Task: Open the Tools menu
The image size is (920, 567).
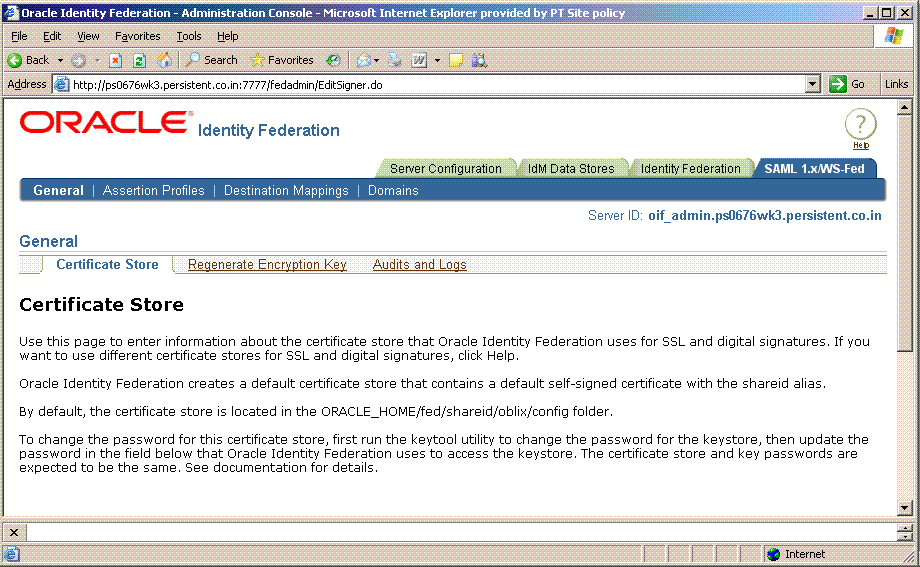Action: [189, 36]
